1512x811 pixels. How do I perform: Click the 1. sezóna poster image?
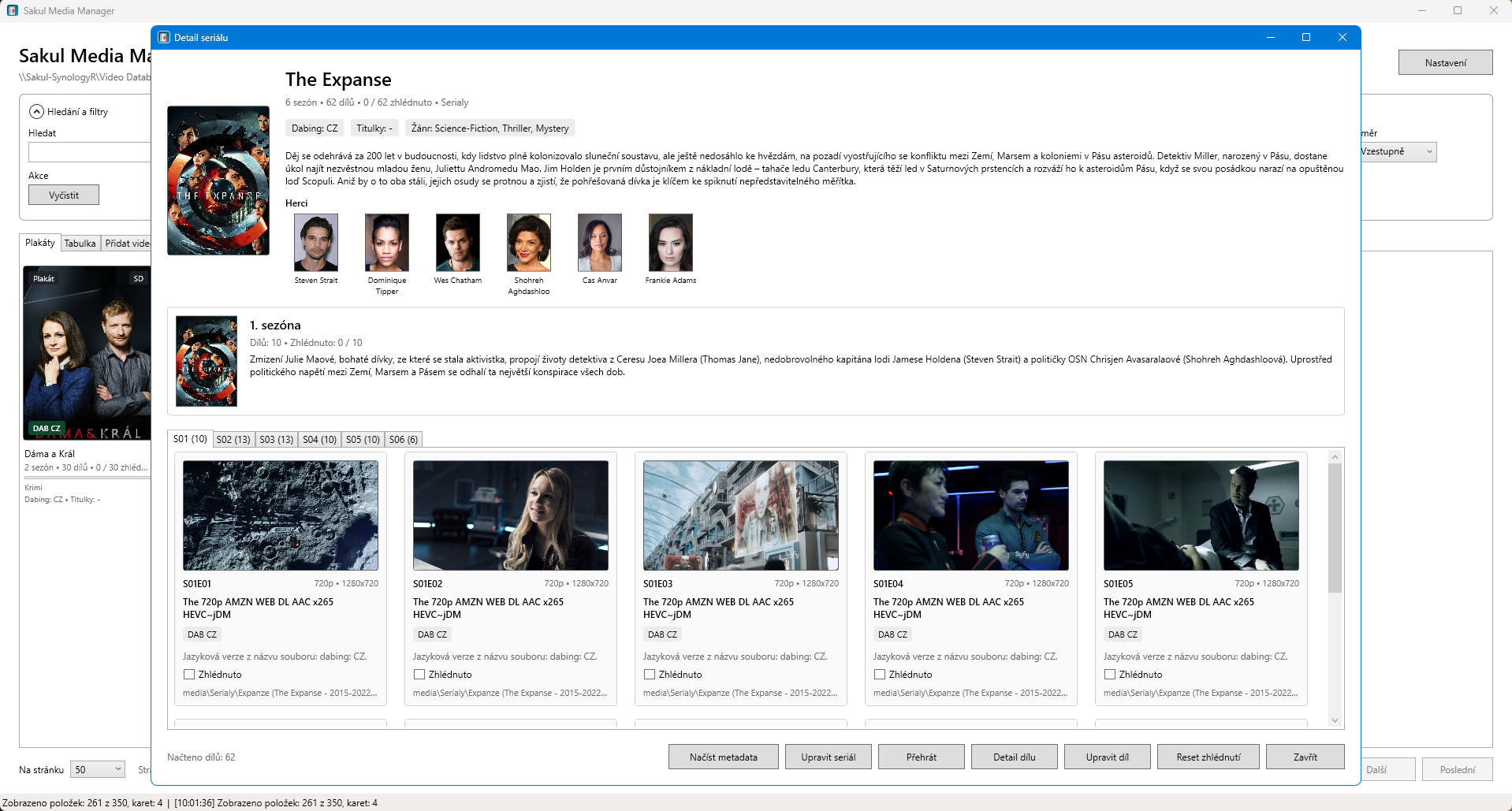coord(207,361)
